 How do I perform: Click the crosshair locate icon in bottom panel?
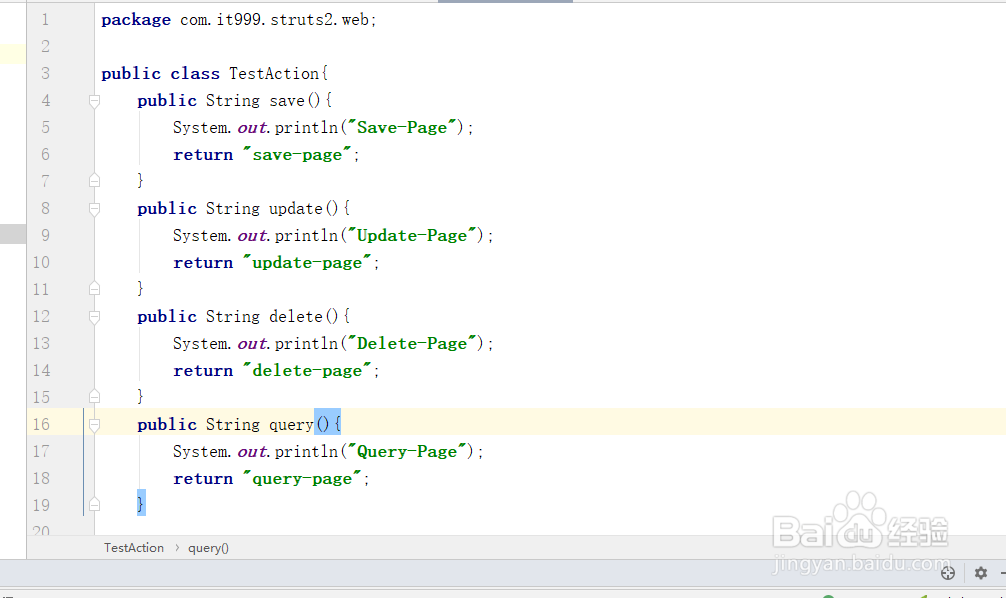click(x=948, y=573)
